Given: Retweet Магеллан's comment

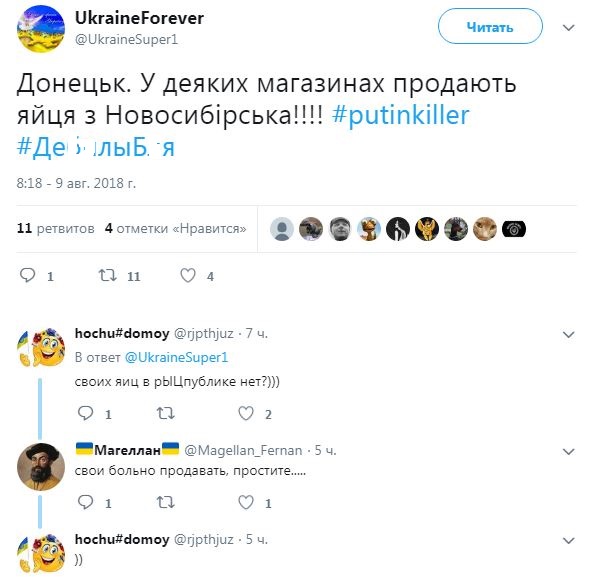Looking at the screenshot, I should pyautogui.click(x=166, y=502).
